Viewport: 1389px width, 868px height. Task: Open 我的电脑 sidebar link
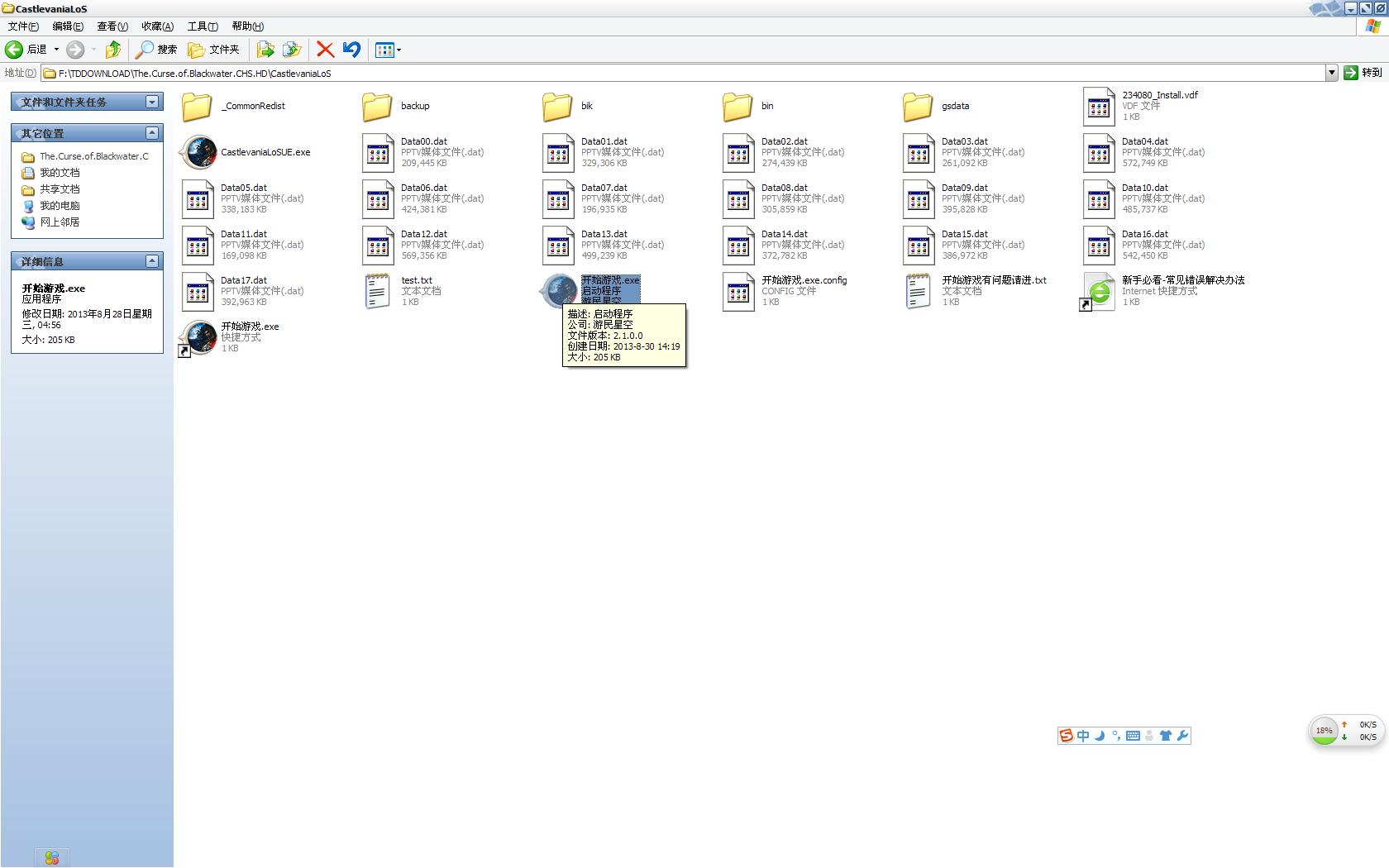click(50, 206)
